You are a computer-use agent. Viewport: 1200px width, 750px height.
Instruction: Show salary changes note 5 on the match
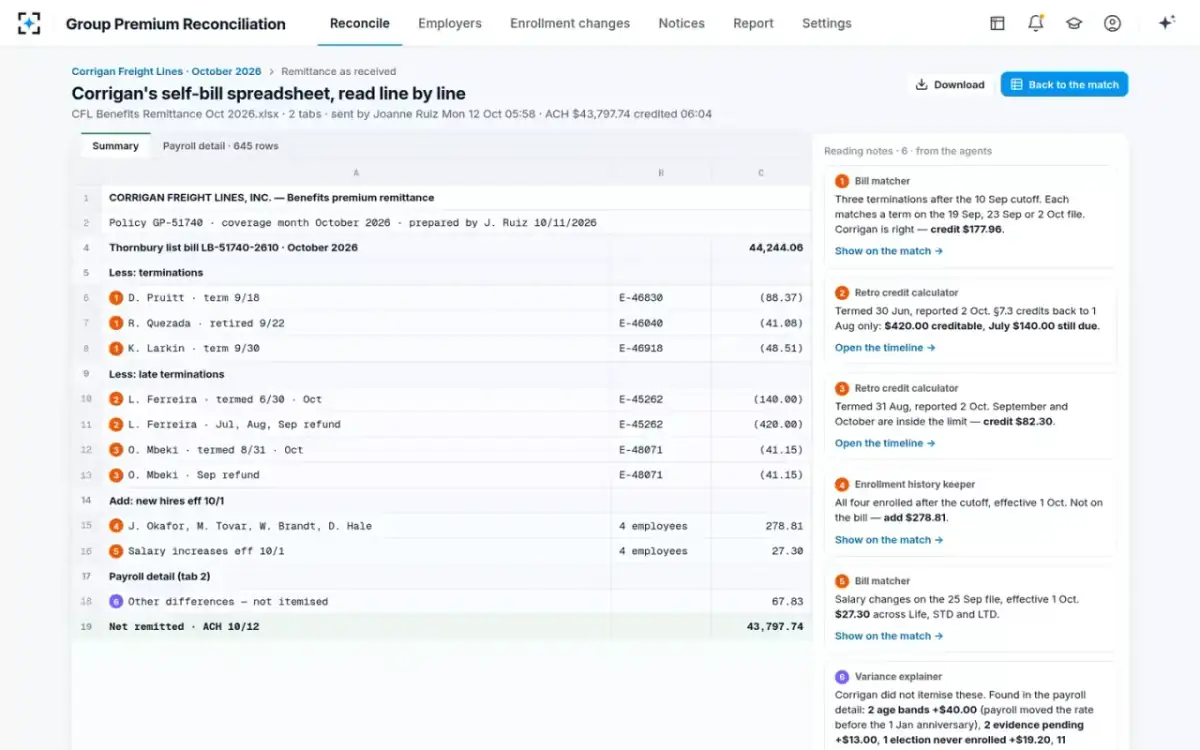[889, 636]
